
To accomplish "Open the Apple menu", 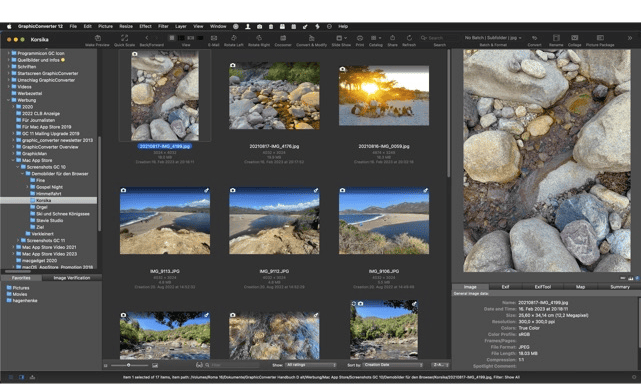I will pos(9,26).
